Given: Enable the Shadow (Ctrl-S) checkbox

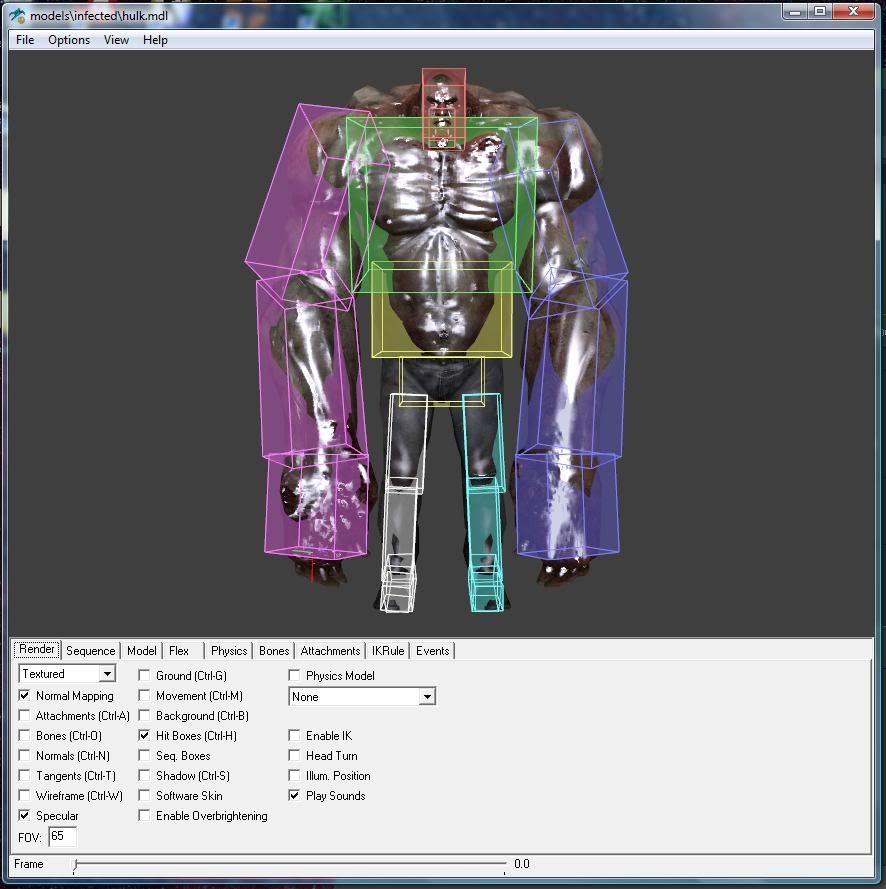Looking at the screenshot, I should [145, 775].
